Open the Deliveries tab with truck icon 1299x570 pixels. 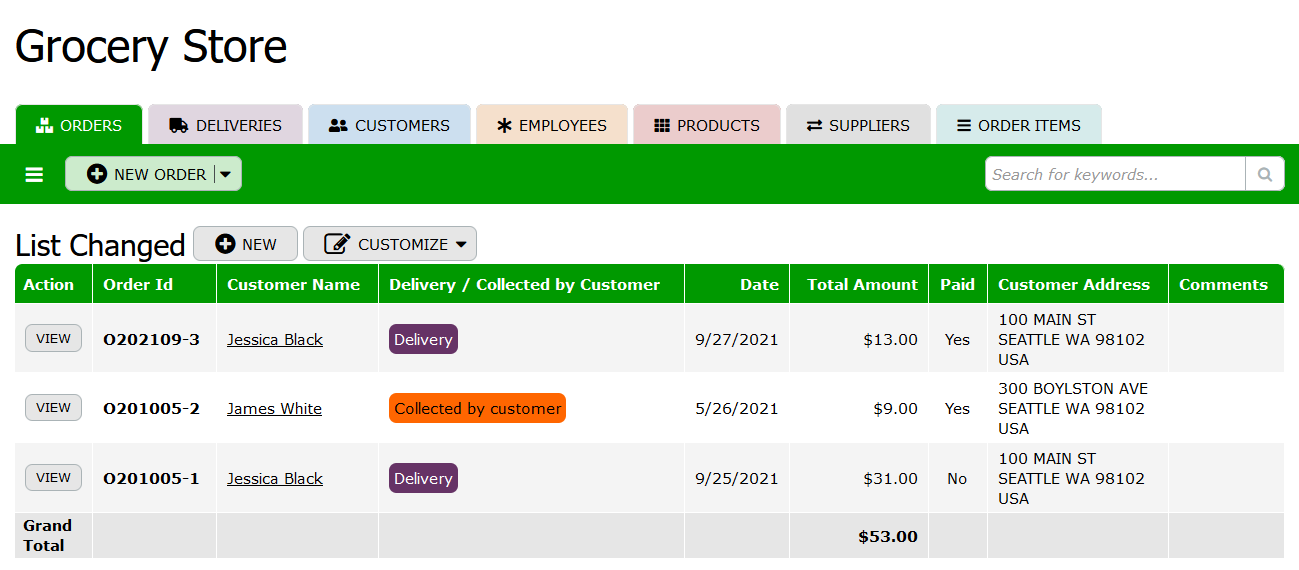click(x=226, y=126)
